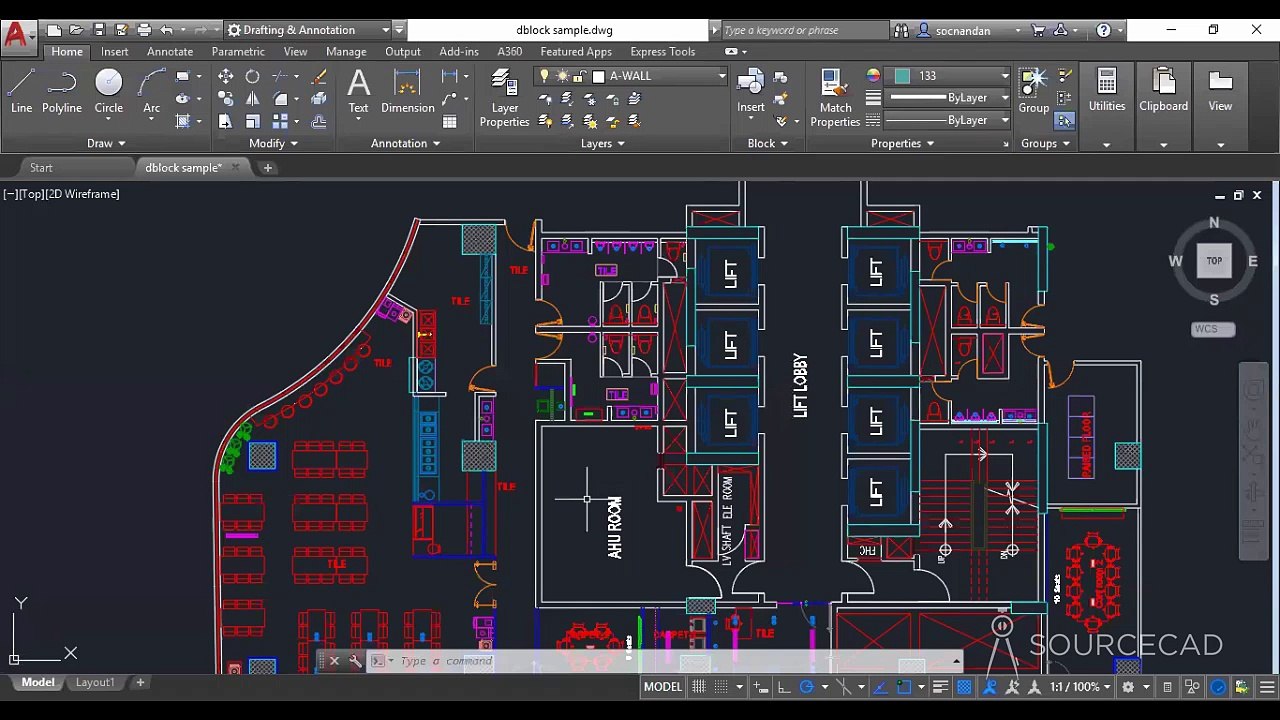1280x720 pixels.
Task: Click the Offset tool icon
Action: (319, 121)
